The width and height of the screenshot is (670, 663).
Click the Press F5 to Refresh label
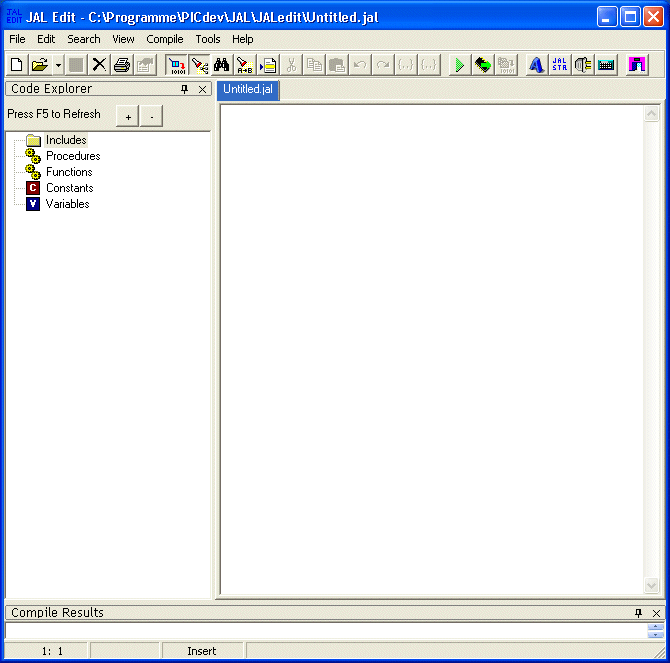tap(54, 114)
